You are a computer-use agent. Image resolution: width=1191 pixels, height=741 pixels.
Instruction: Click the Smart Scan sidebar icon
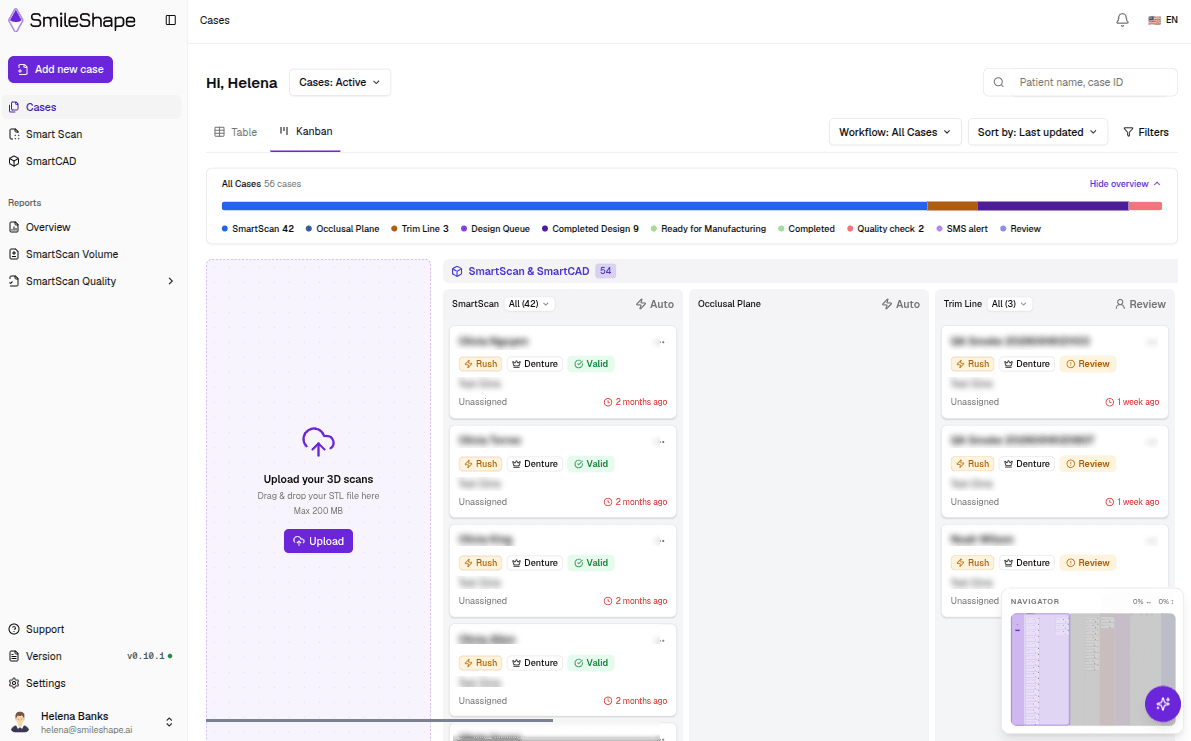(x=14, y=134)
